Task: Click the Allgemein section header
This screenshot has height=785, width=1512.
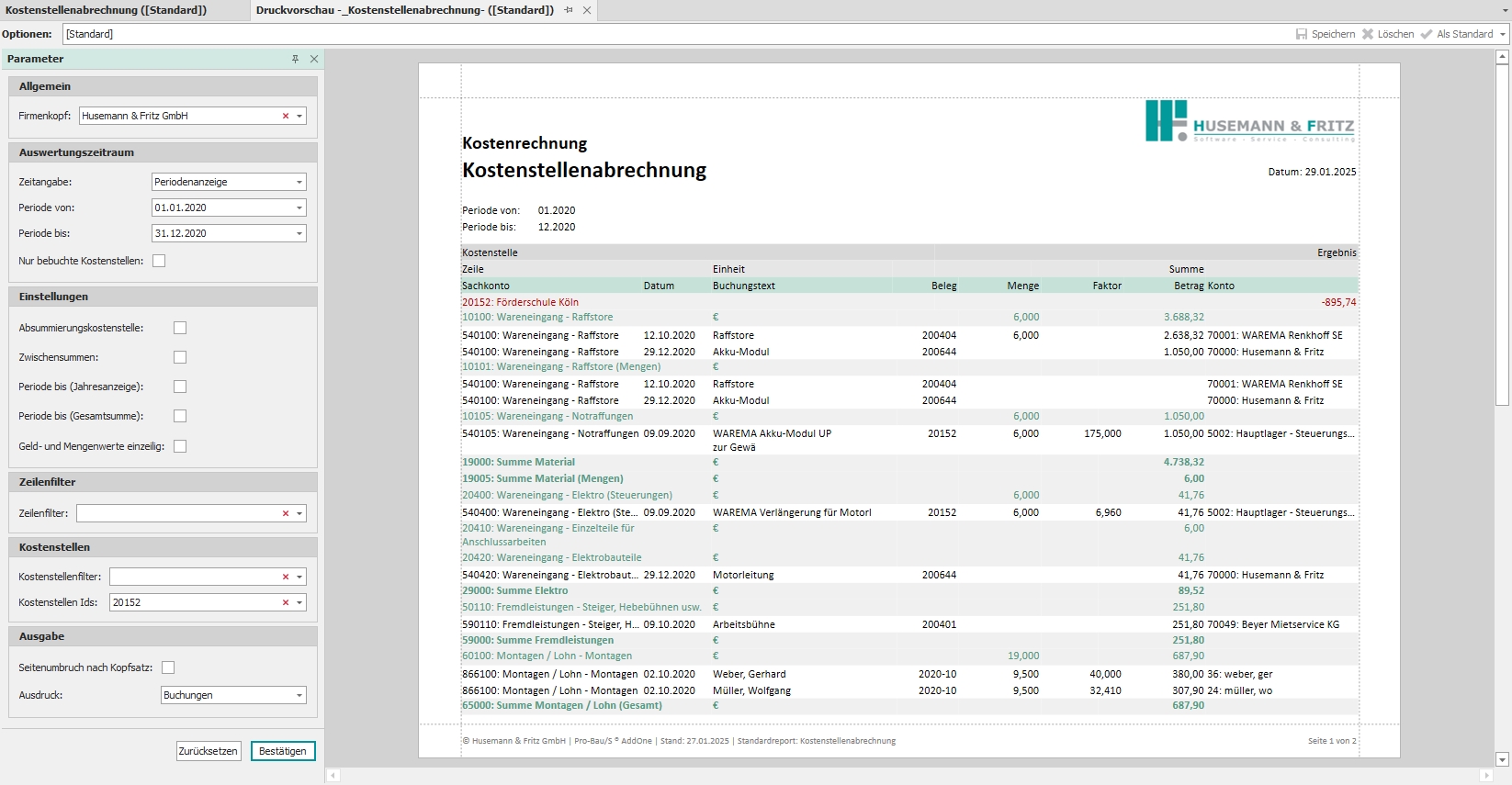Action: tap(163, 86)
